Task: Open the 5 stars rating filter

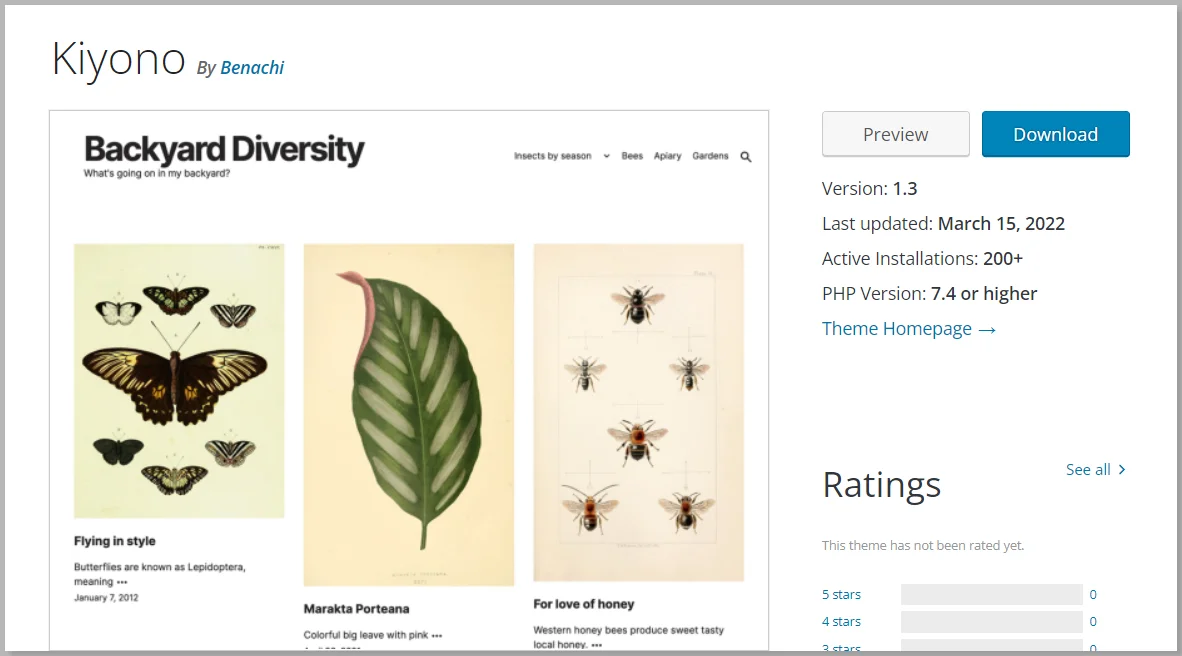Action: (x=841, y=594)
